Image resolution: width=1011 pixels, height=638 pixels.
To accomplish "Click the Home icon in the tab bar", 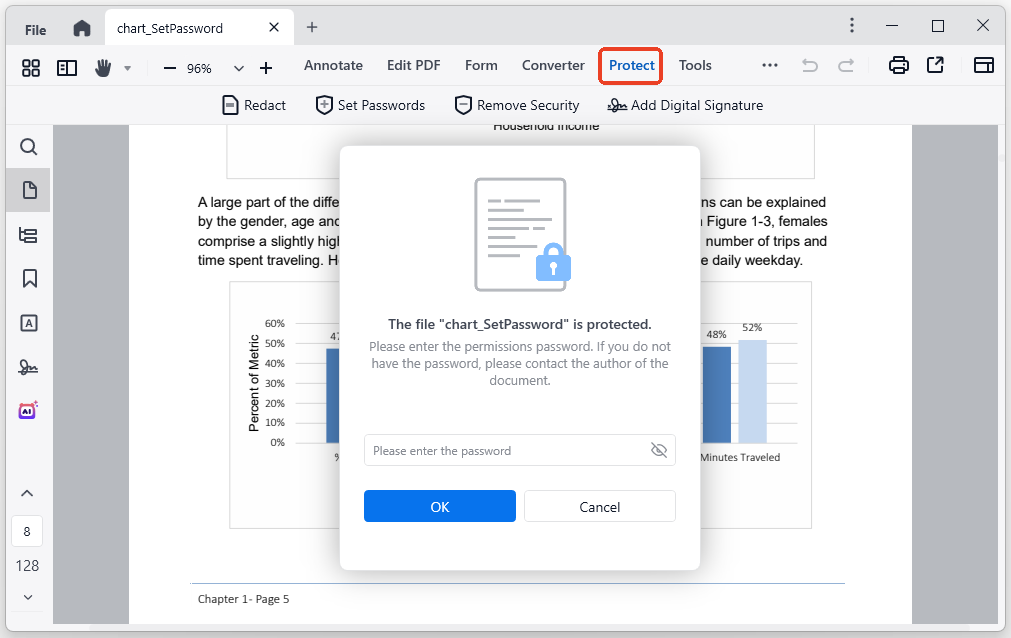I will [82, 28].
